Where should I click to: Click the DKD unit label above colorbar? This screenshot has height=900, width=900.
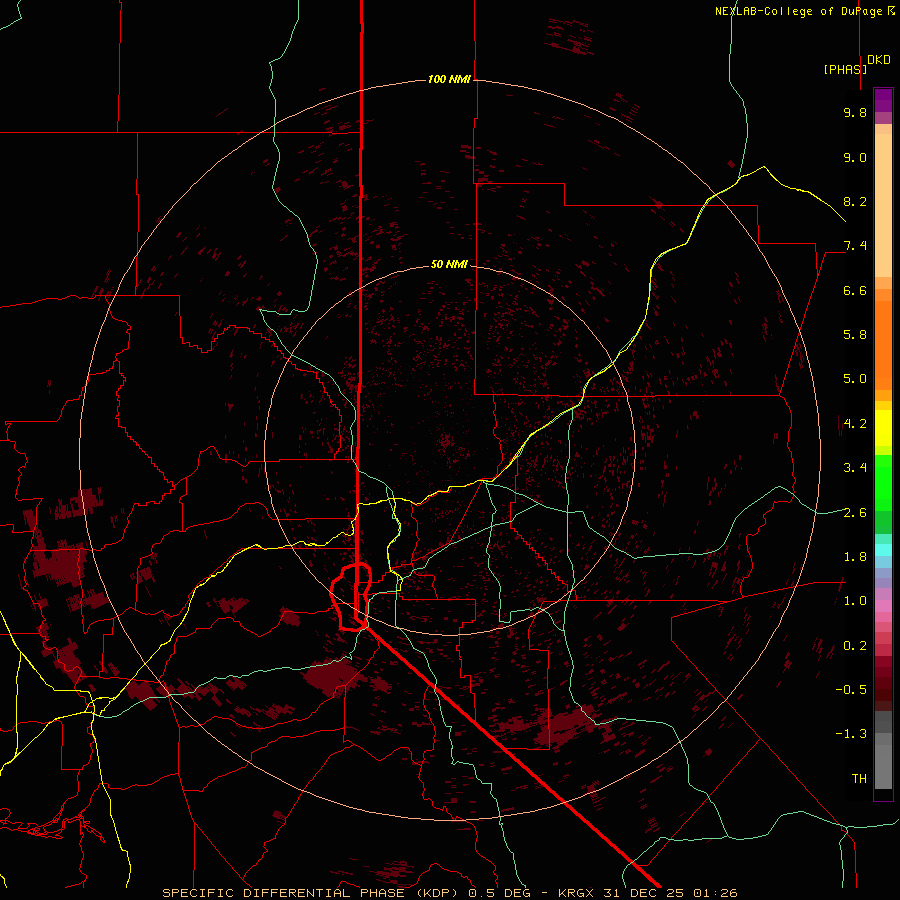(879, 60)
